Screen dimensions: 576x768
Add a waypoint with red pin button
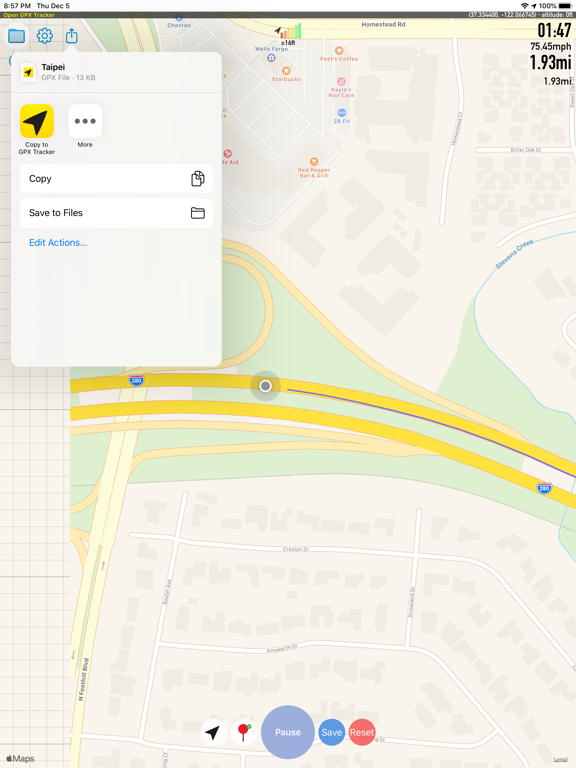pyautogui.click(x=243, y=733)
